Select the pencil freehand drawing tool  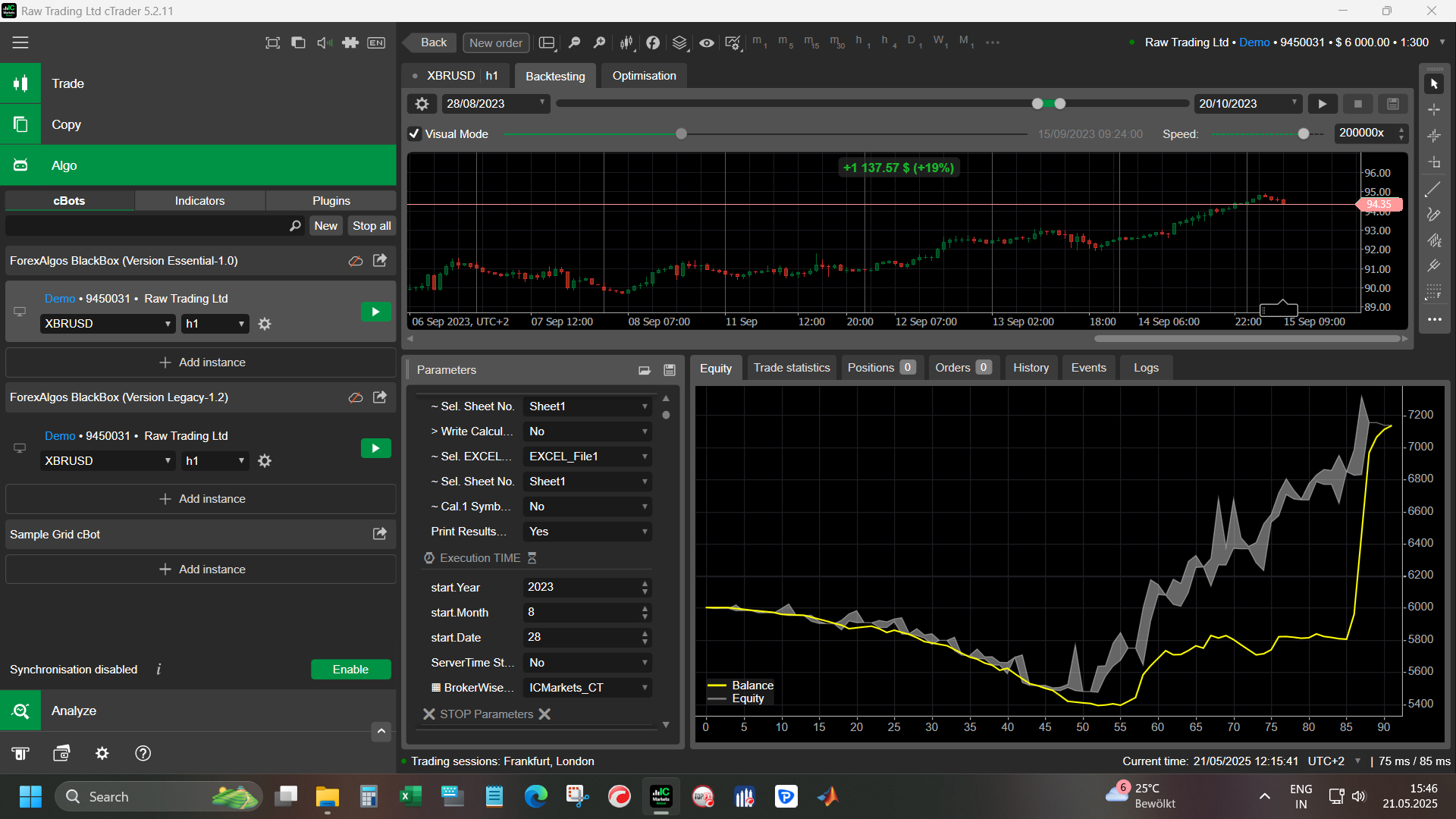click(1433, 215)
